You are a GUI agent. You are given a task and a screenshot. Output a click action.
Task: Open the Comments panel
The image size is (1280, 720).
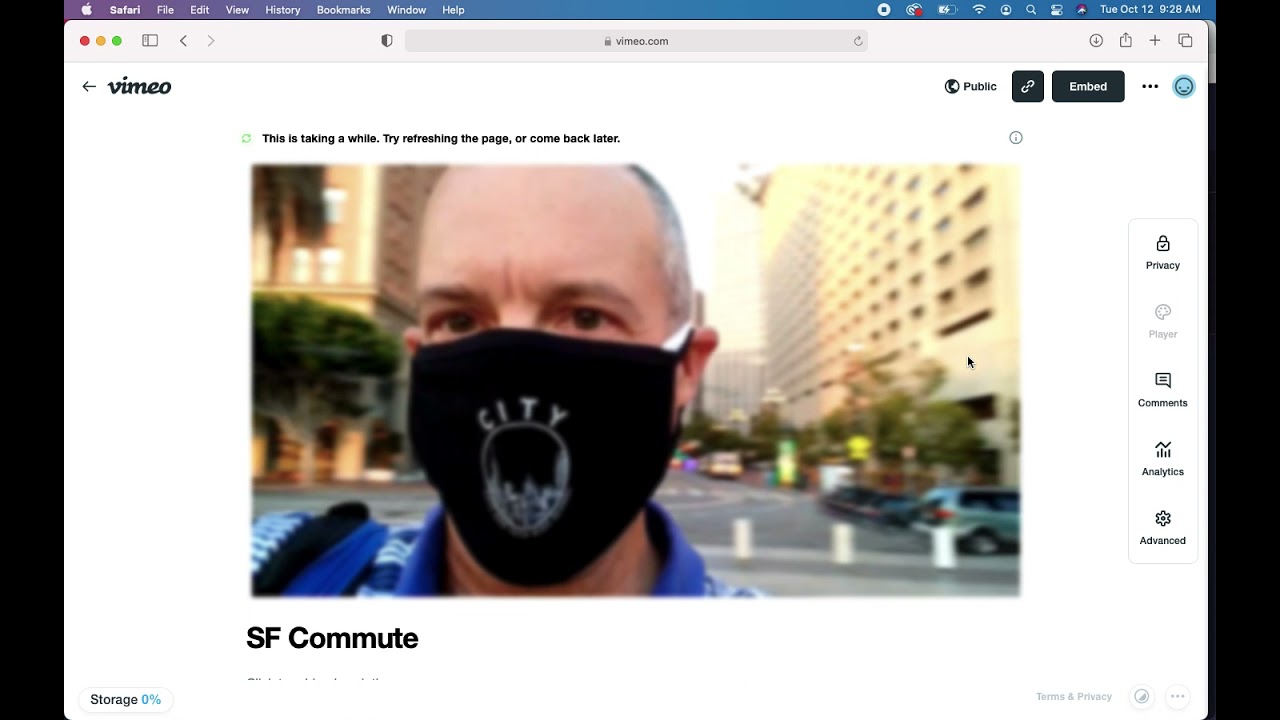[1163, 391]
